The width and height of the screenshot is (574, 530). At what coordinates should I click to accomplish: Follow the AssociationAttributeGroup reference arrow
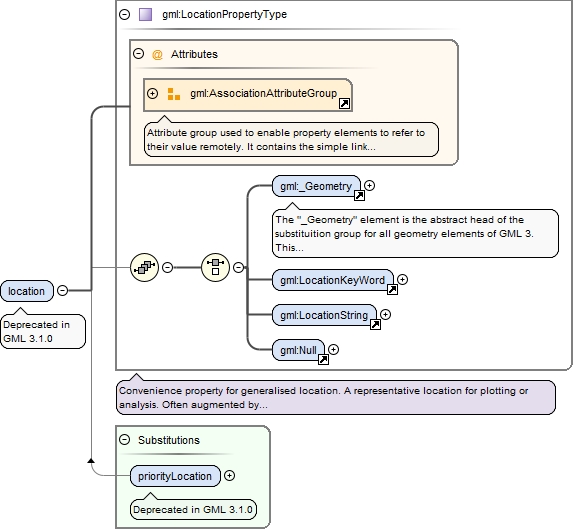point(344,104)
